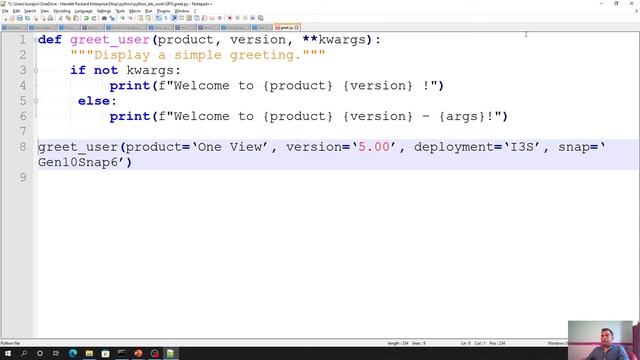Launch Microsoft Edge from the taskbar

(73, 353)
